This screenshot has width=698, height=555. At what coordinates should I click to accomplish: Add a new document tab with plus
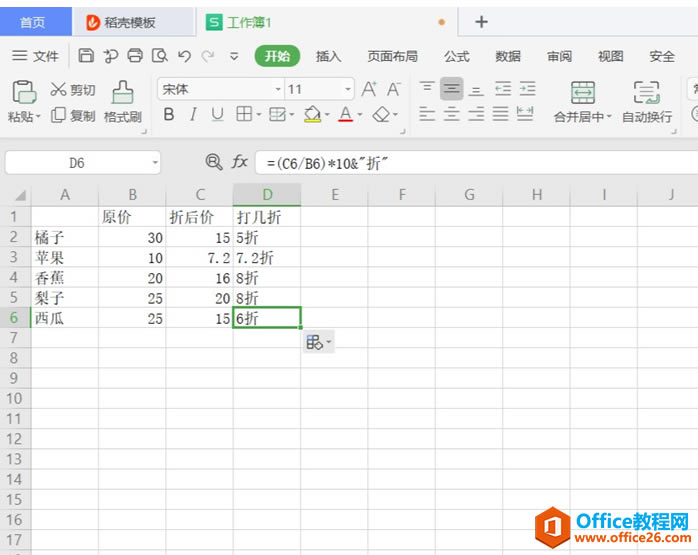[481, 22]
